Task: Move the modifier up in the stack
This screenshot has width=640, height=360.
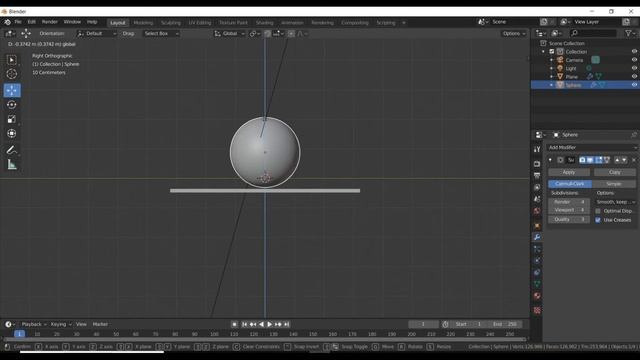Action: tap(617, 160)
